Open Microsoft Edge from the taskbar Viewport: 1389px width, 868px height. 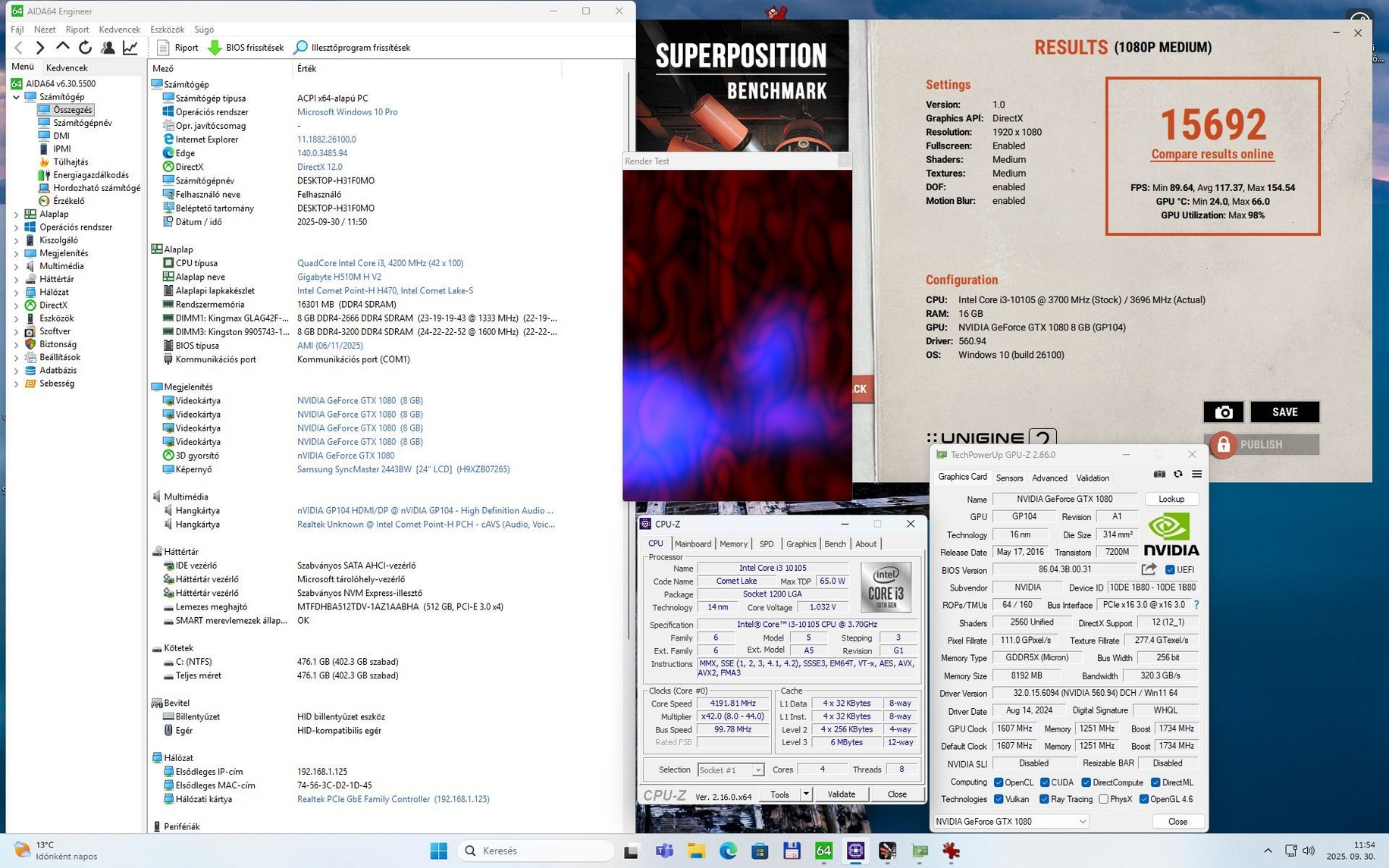[728, 851]
